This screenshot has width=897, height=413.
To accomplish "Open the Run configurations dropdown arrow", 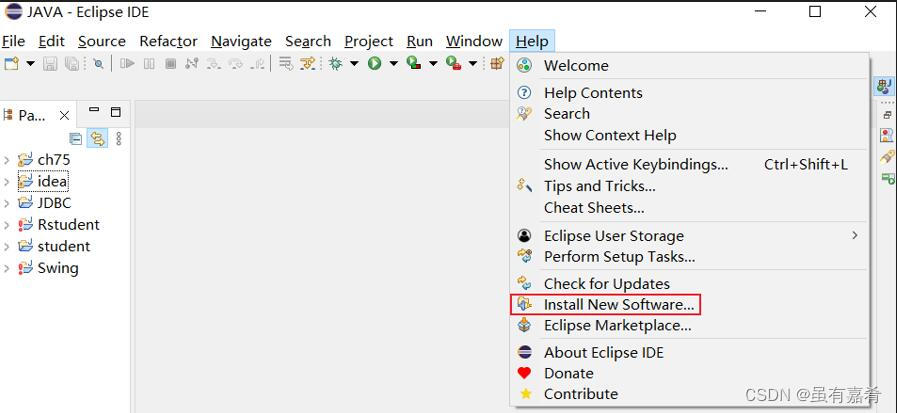I will [x=393, y=63].
